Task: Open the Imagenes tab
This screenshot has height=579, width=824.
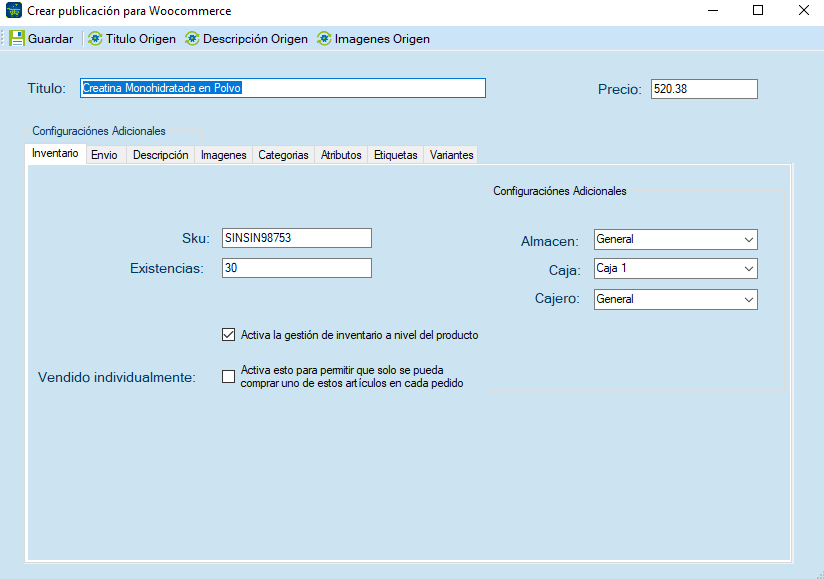Action: (x=223, y=155)
